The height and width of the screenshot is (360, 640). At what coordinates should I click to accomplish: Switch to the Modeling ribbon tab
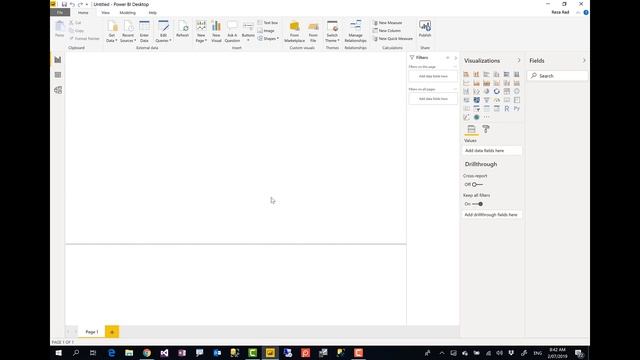pos(127,13)
